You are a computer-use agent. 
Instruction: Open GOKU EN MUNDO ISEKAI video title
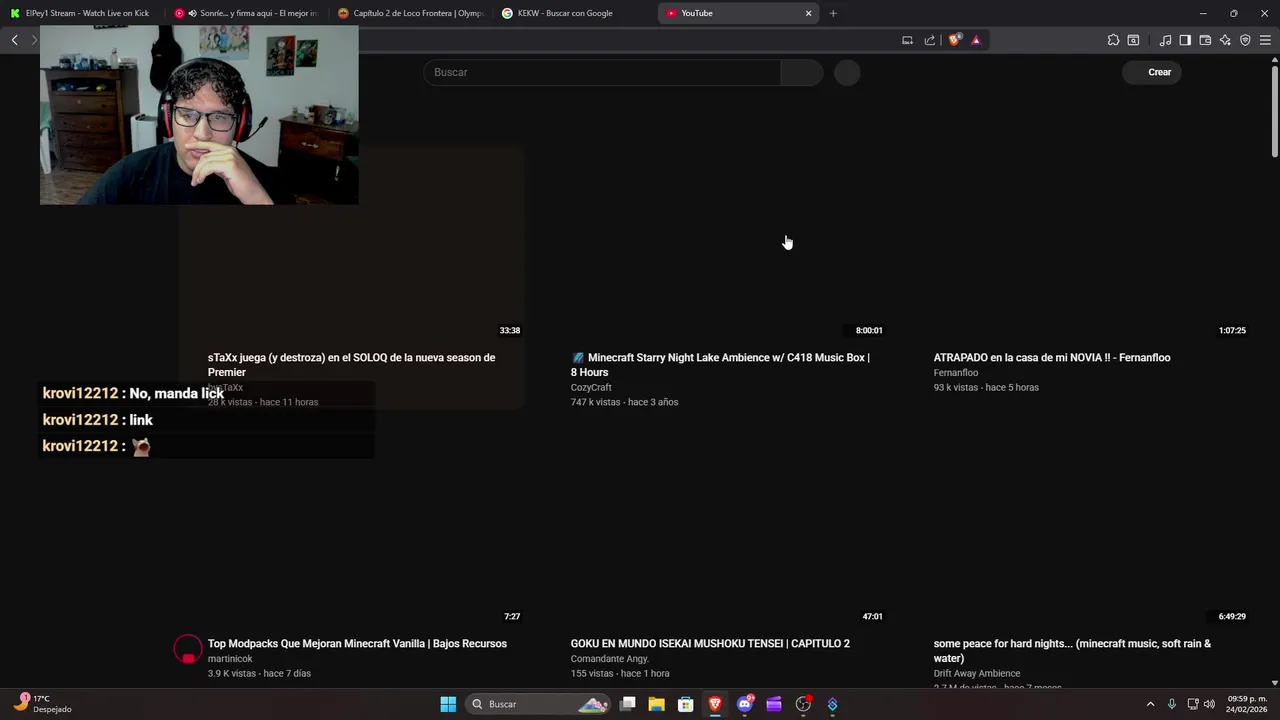click(710, 644)
